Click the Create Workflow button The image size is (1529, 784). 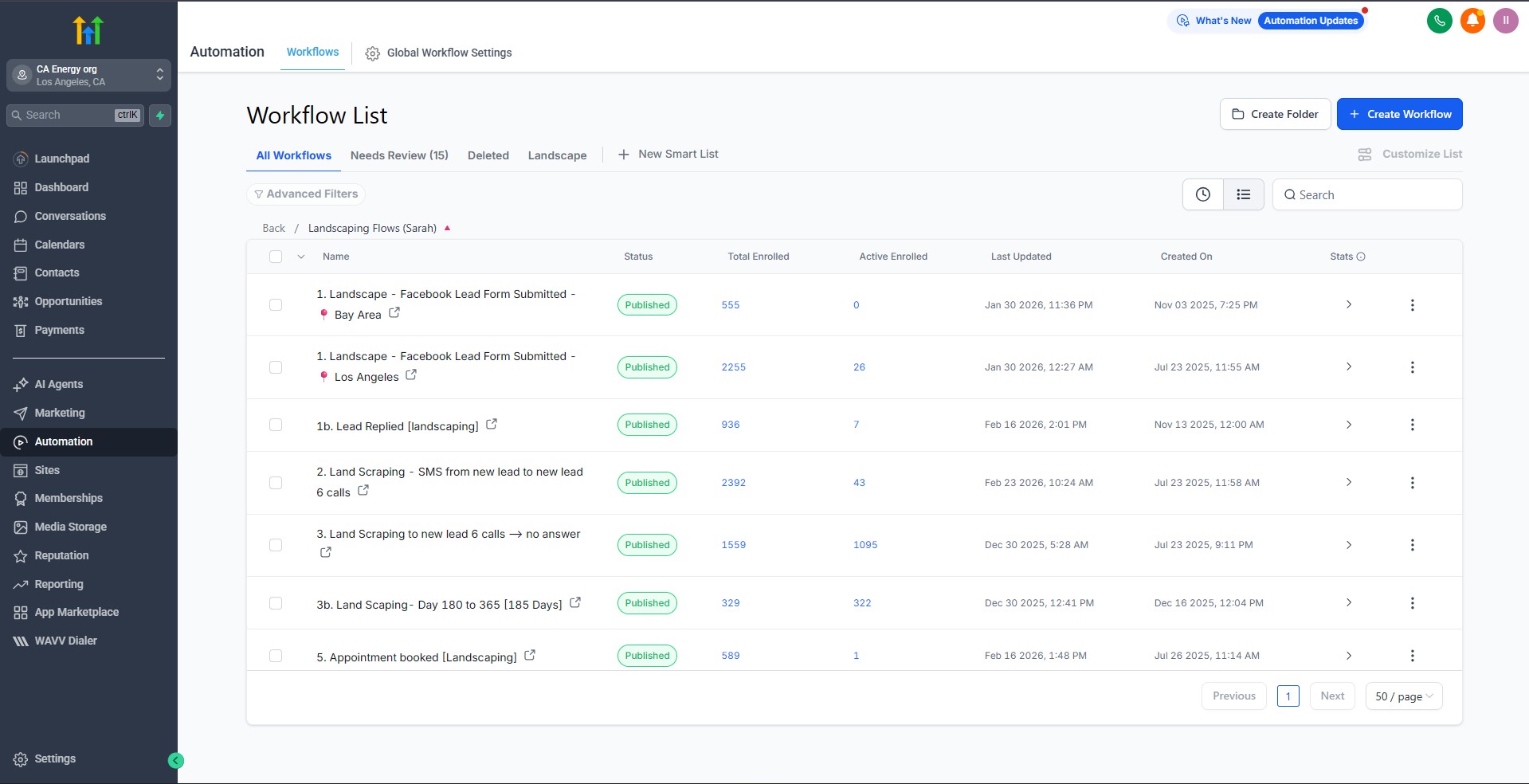click(x=1399, y=114)
